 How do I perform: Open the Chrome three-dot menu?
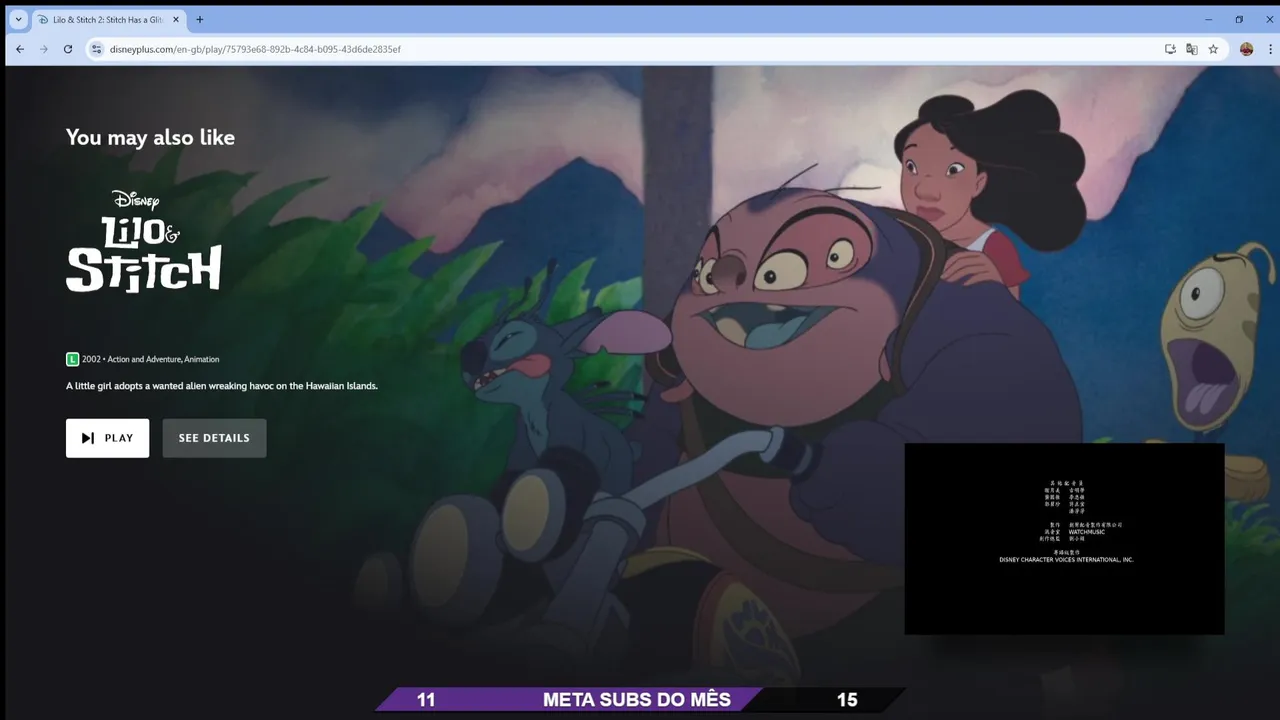click(1272, 49)
